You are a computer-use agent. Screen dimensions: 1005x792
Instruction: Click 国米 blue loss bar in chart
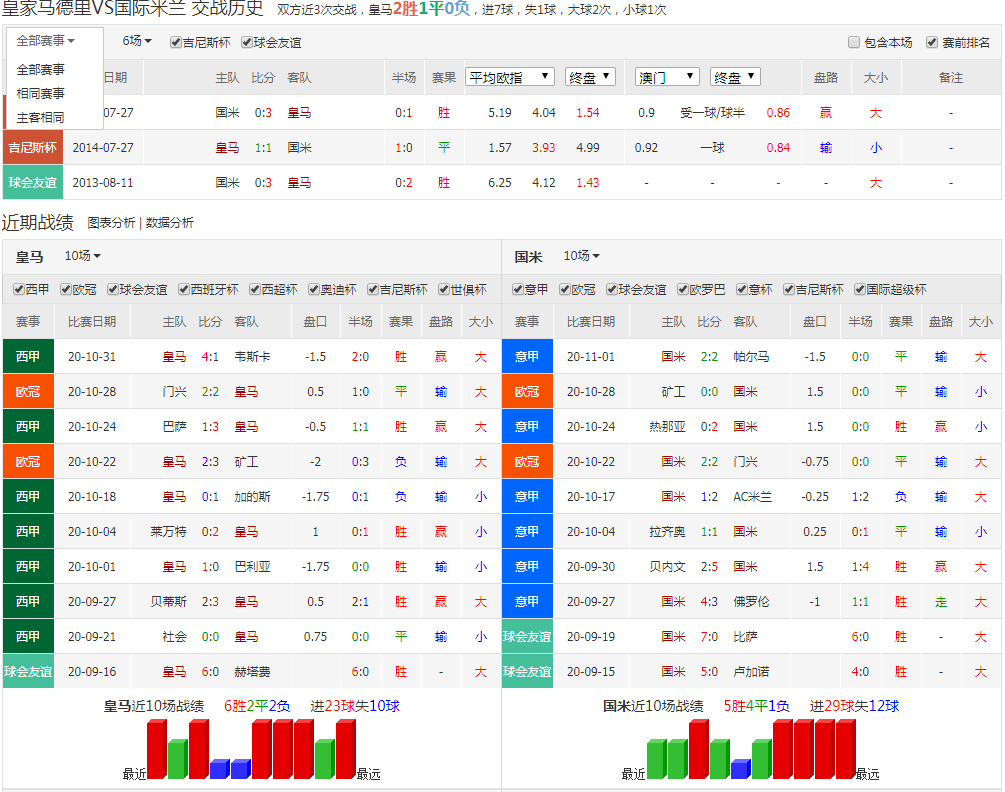(x=740, y=769)
